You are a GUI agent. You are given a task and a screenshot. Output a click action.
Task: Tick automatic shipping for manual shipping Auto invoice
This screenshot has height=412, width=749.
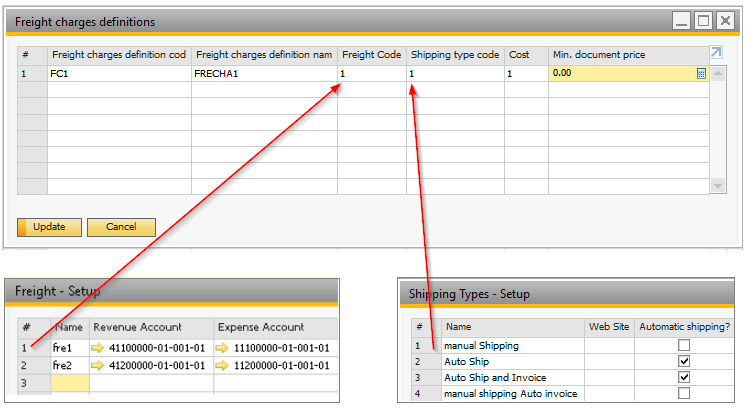(684, 393)
